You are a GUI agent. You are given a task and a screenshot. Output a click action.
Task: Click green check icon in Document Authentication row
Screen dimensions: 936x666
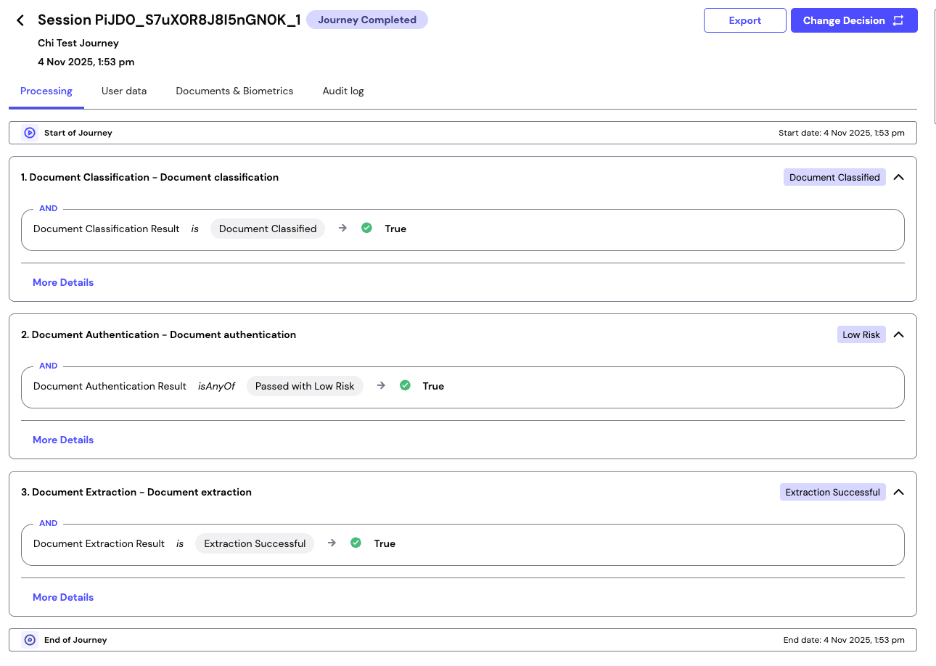click(405, 386)
